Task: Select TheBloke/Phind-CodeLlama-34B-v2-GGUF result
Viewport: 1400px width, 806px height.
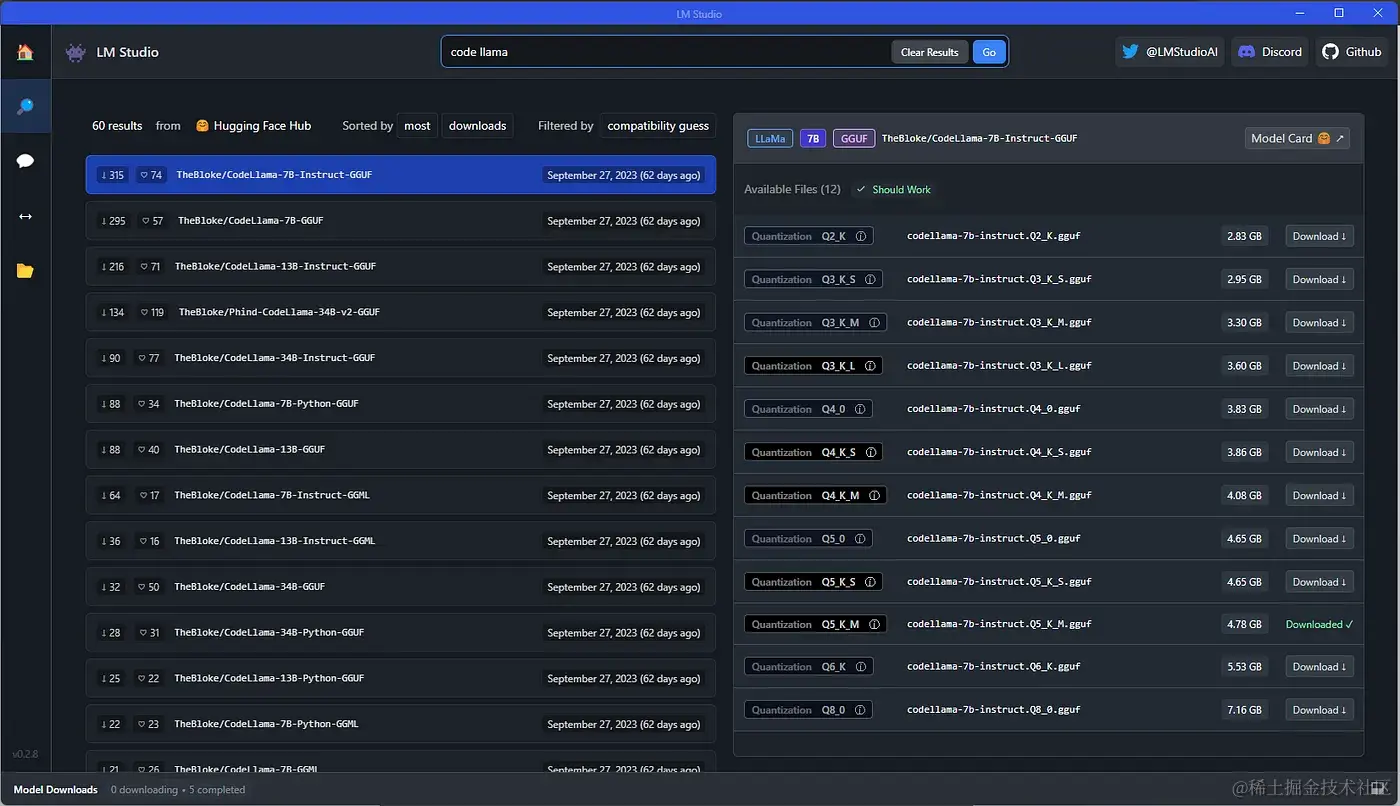Action: [x=401, y=312]
